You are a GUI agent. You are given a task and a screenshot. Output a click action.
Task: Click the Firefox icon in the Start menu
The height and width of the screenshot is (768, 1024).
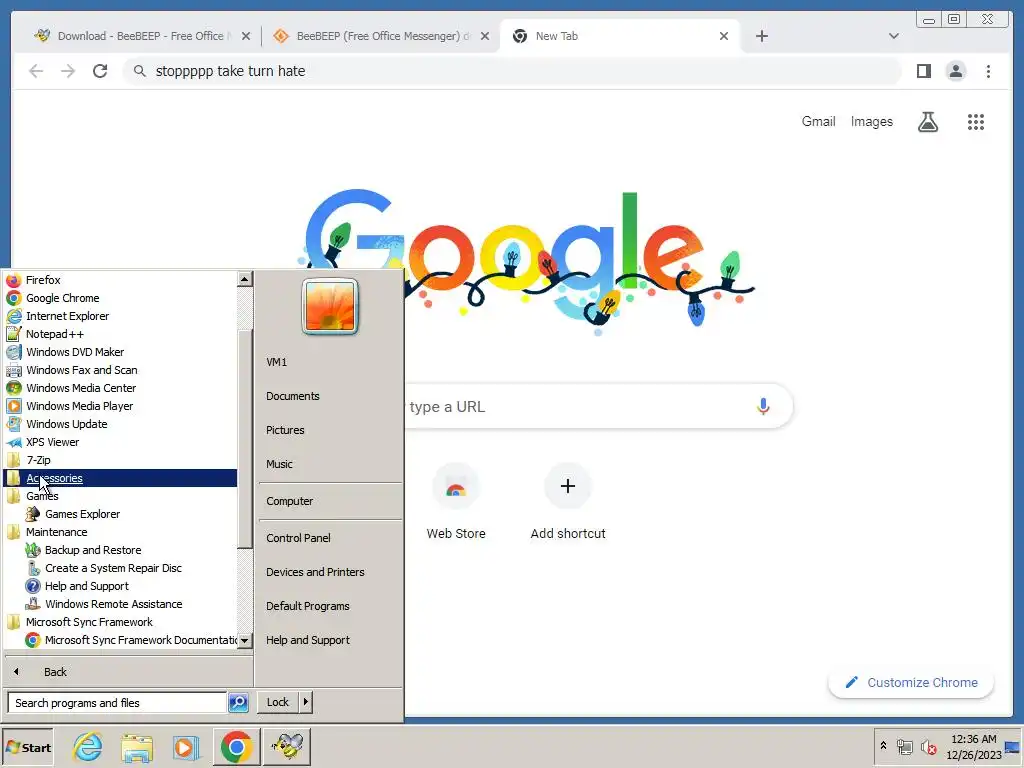(x=14, y=280)
